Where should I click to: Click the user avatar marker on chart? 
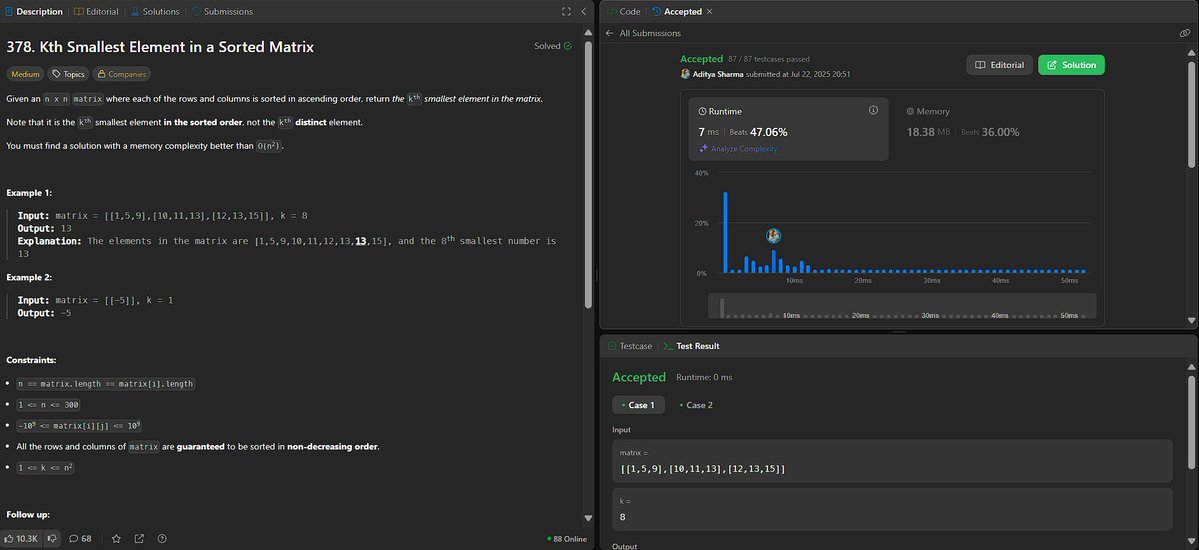click(x=774, y=236)
